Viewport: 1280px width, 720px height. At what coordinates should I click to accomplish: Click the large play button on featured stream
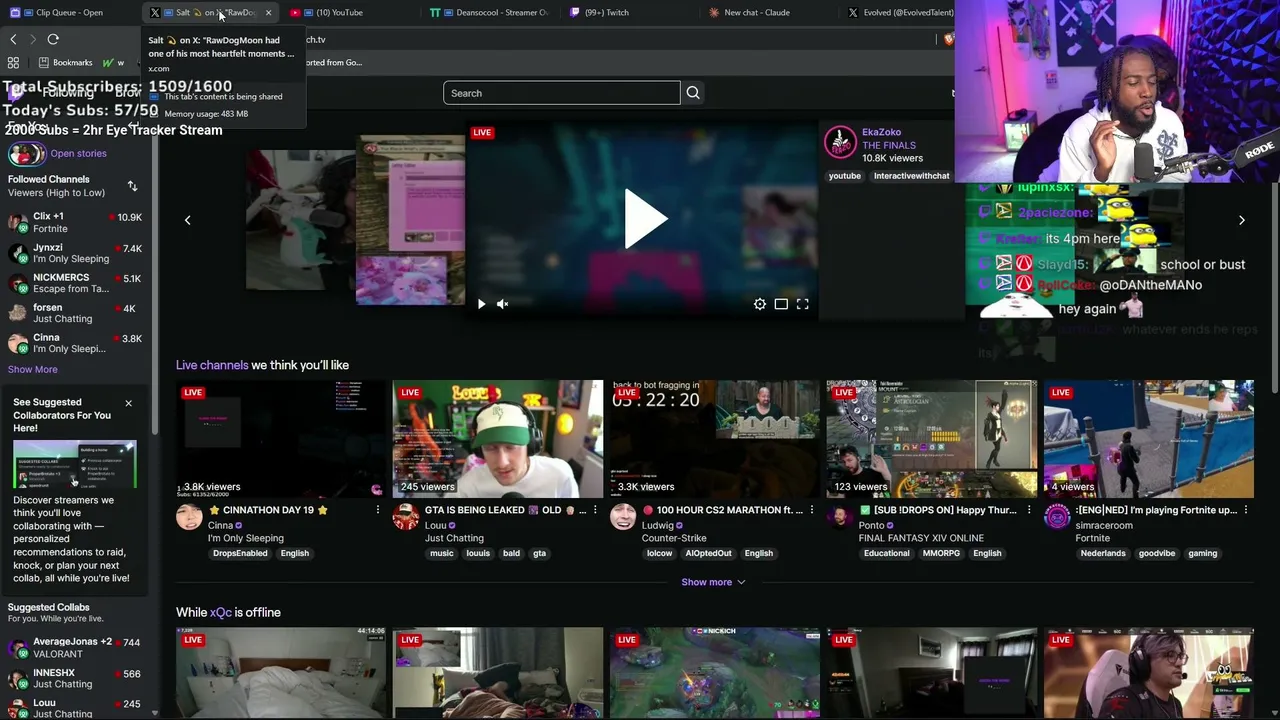click(645, 219)
